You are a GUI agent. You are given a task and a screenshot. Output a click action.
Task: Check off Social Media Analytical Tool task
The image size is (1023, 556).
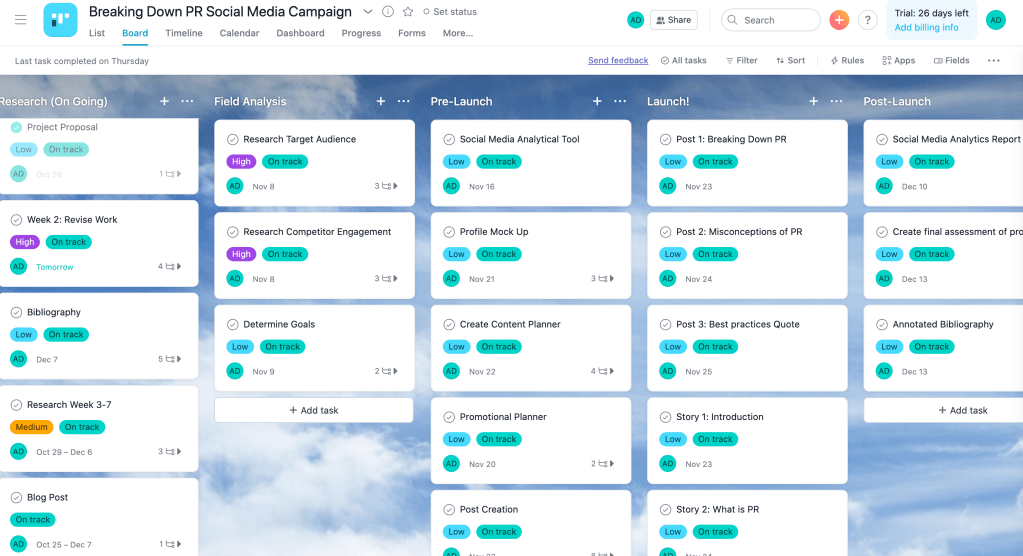point(449,140)
